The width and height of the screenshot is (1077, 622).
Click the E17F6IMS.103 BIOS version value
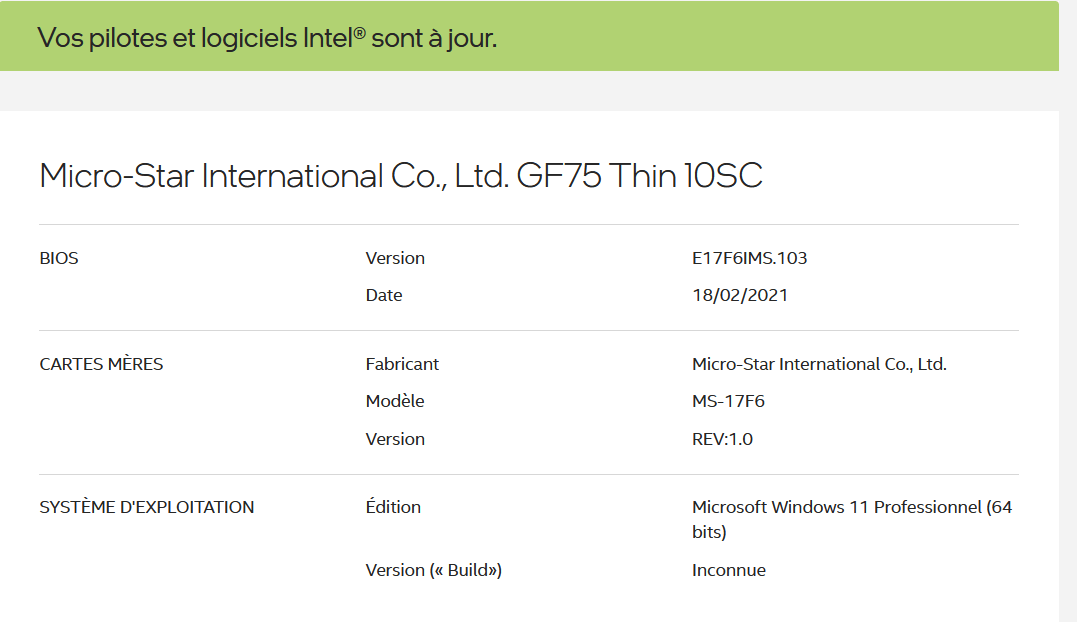point(749,258)
